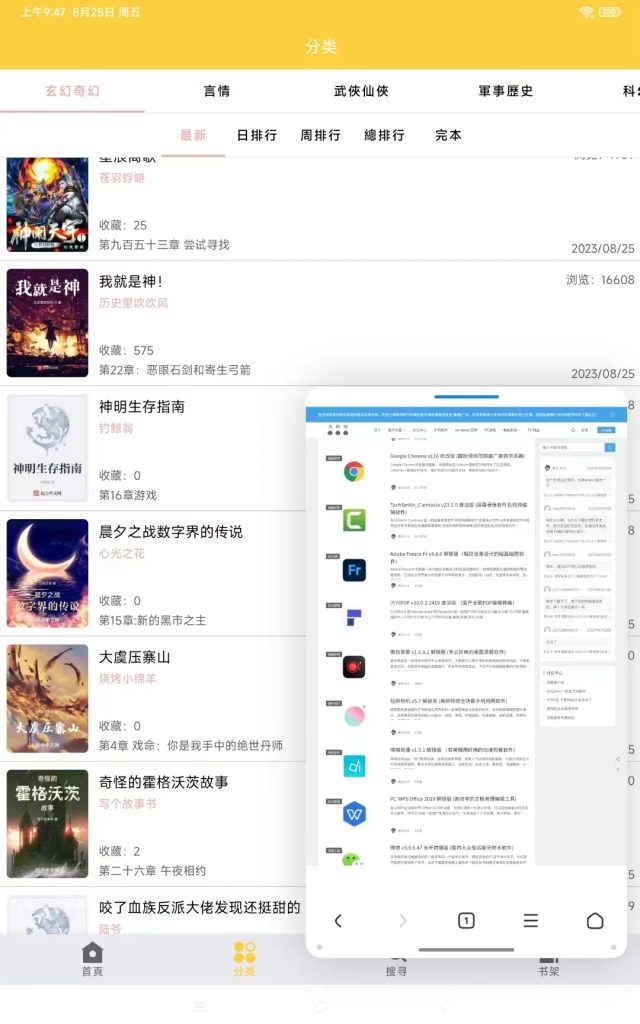The height and width of the screenshot is (1024, 640).
Task: Tap the browser forward arrow in floating window
Action: click(x=402, y=921)
